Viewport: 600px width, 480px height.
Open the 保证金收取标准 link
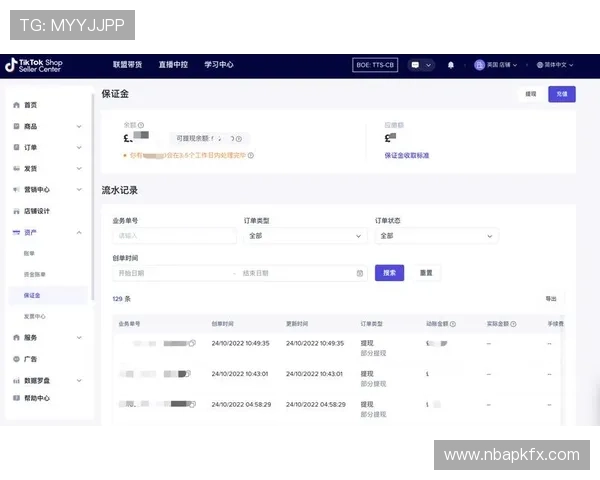[407, 155]
